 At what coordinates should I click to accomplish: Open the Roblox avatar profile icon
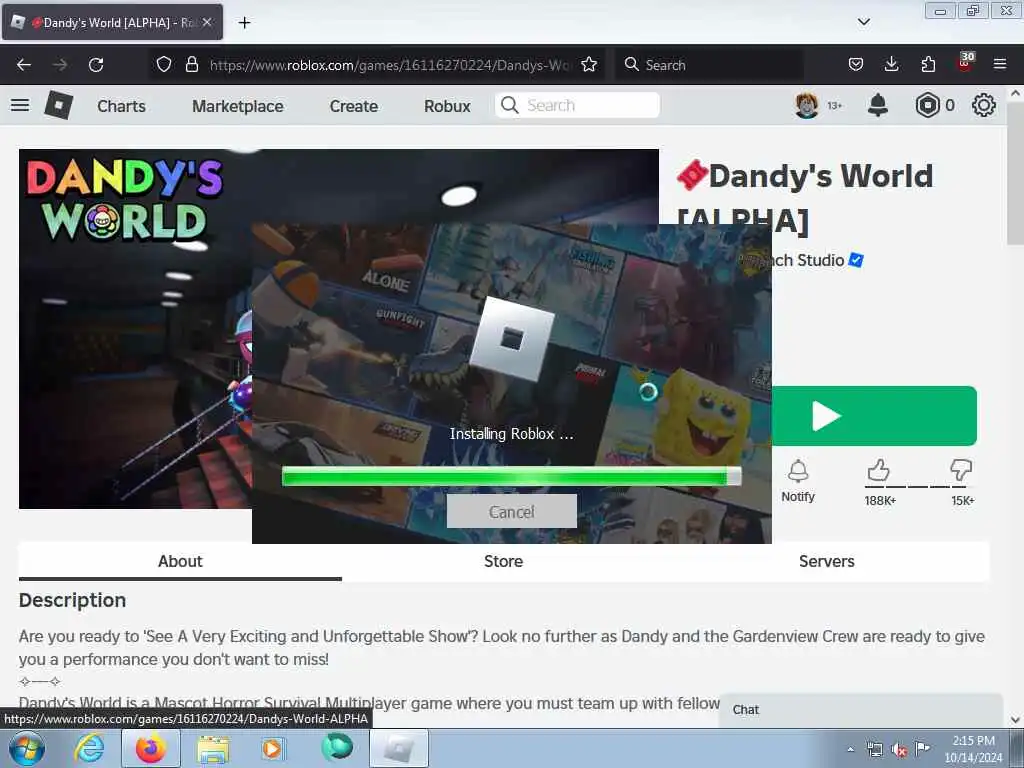pos(807,105)
